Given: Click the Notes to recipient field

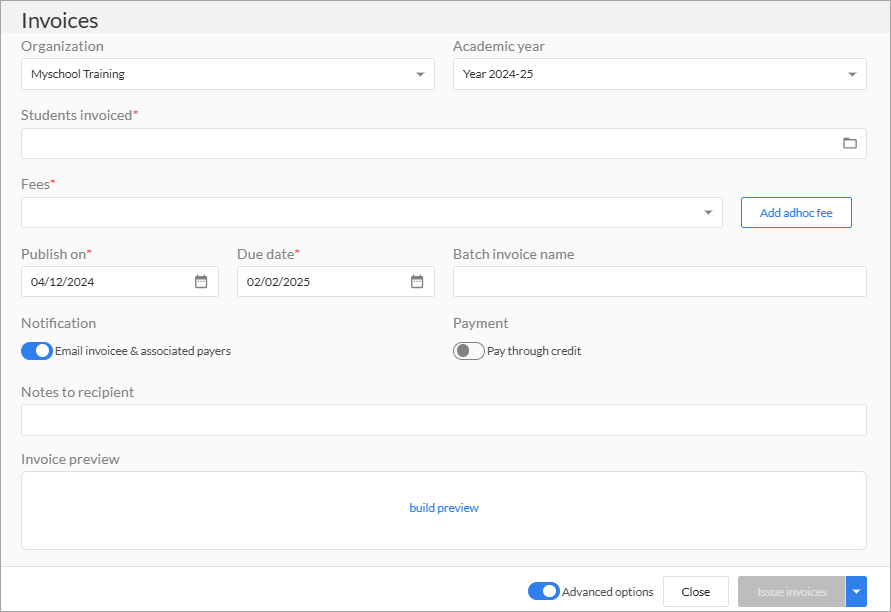Looking at the screenshot, I should (444, 420).
